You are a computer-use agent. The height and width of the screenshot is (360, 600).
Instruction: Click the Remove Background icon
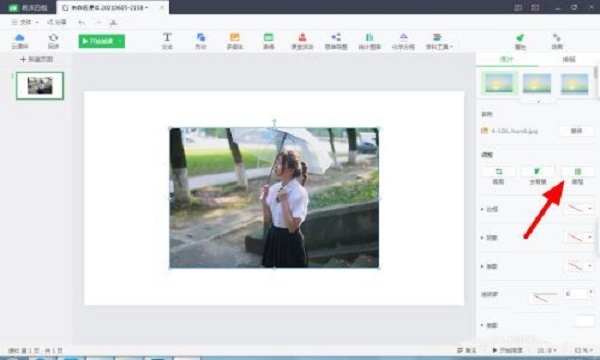coord(538,171)
